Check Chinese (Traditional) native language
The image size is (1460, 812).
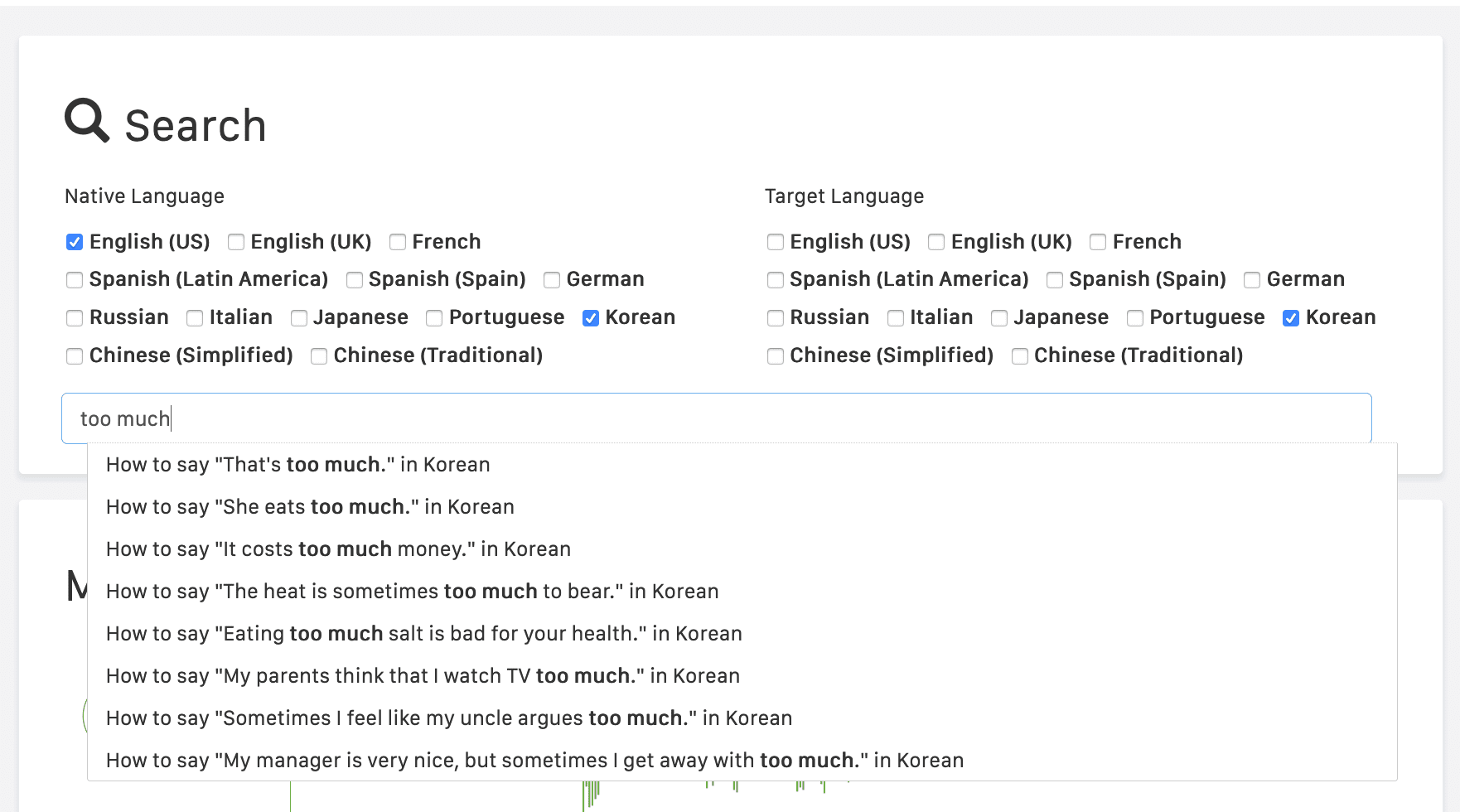tap(319, 356)
